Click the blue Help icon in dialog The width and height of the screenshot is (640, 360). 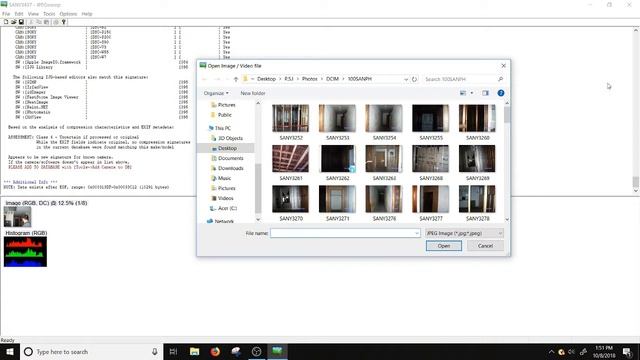coord(501,93)
